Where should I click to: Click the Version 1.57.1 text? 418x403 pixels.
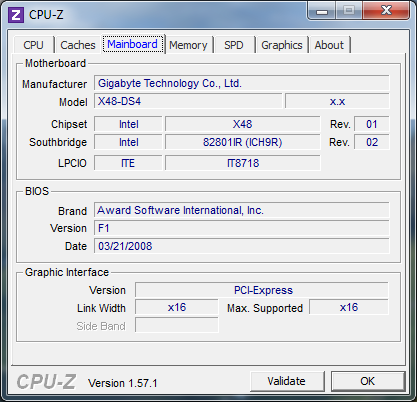pyautogui.click(x=123, y=383)
